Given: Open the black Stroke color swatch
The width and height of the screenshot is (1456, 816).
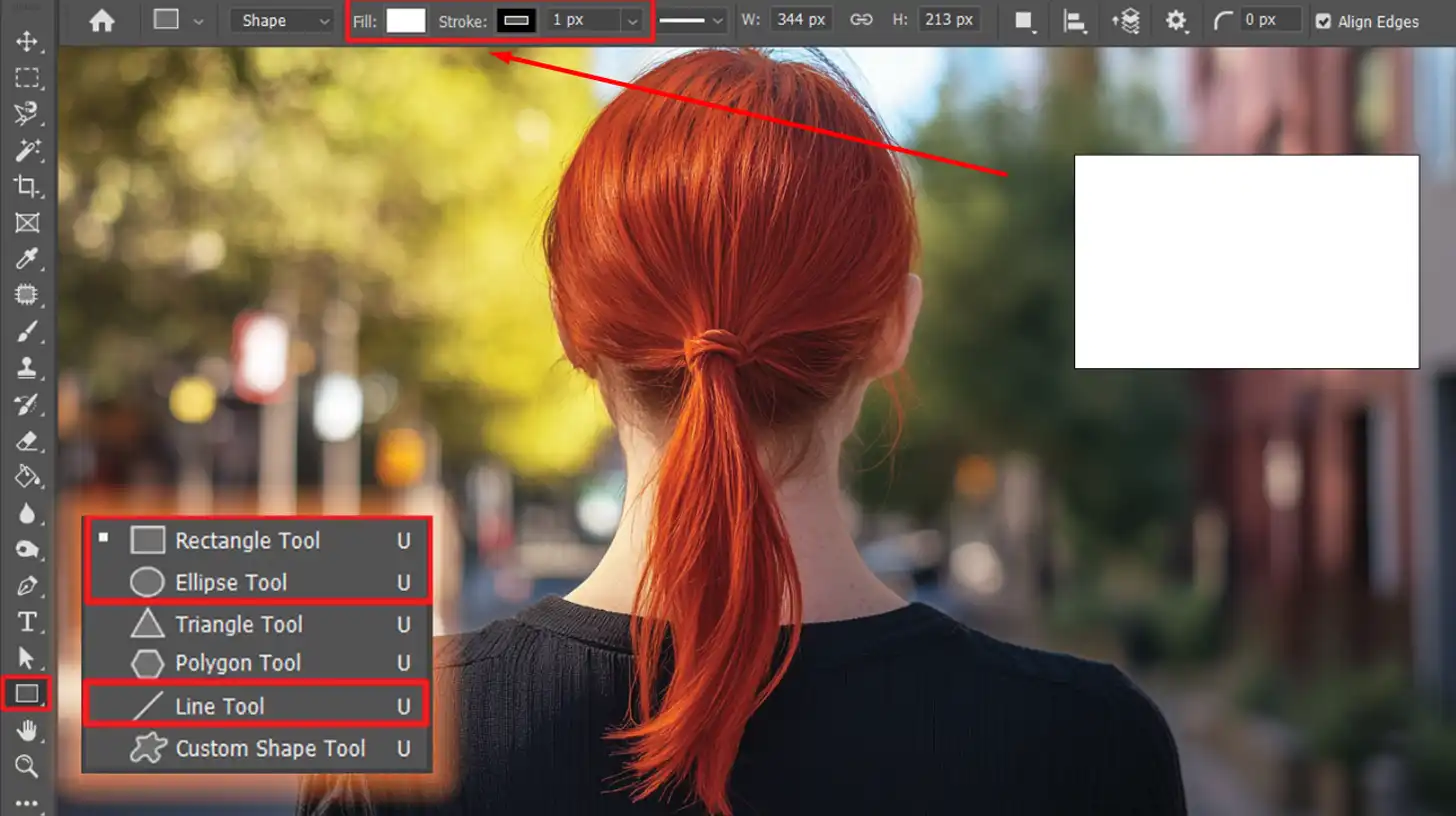Looking at the screenshot, I should (516, 20).
